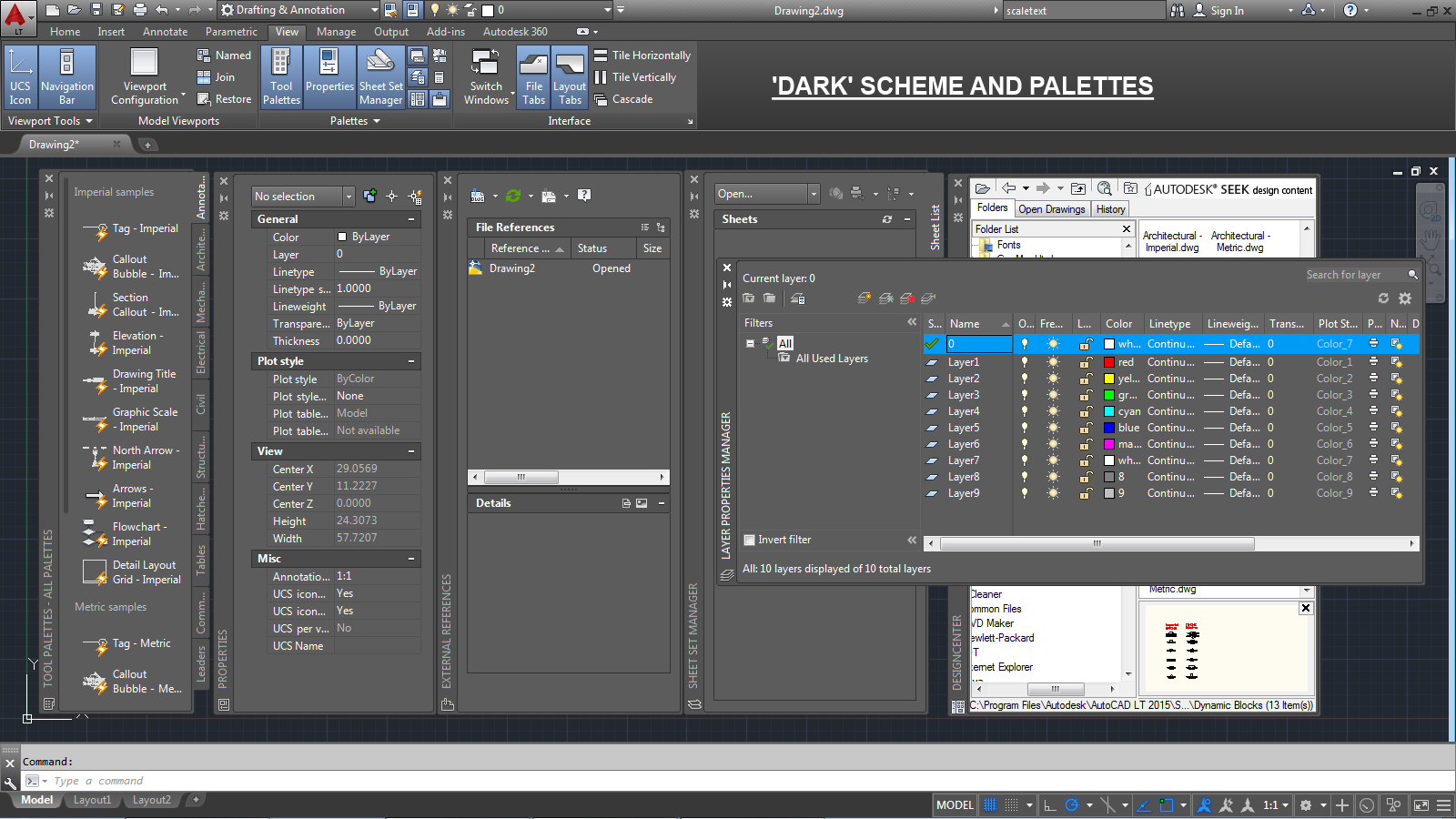Attach a DWG in External References palette
The image size is (1456, 819).
pyautogui.click(x=478, y=196)
